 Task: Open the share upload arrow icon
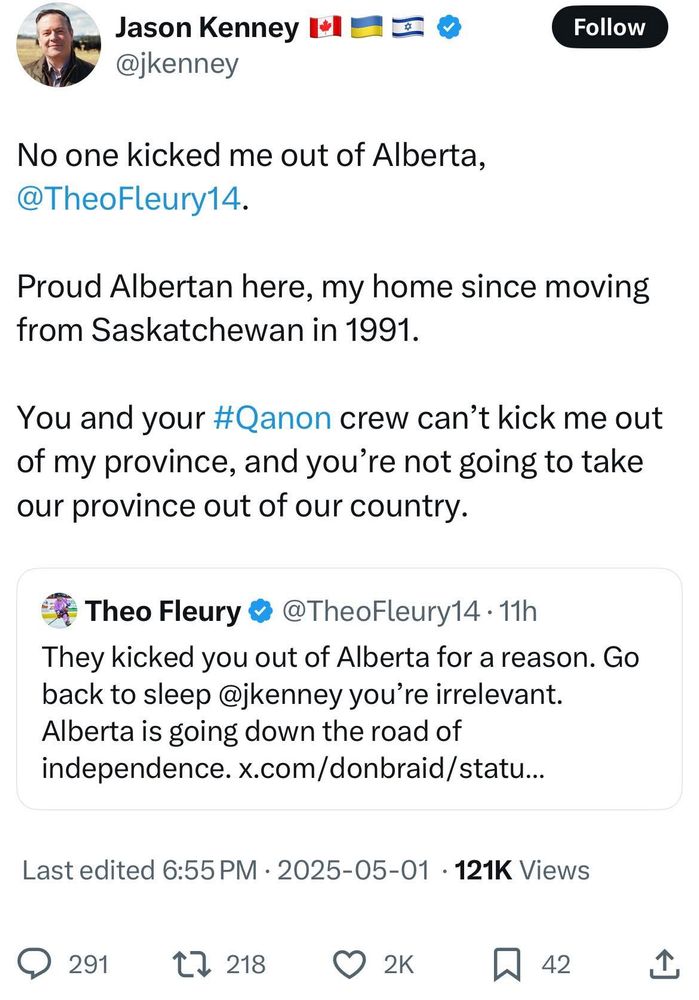(x=664, y=964)
